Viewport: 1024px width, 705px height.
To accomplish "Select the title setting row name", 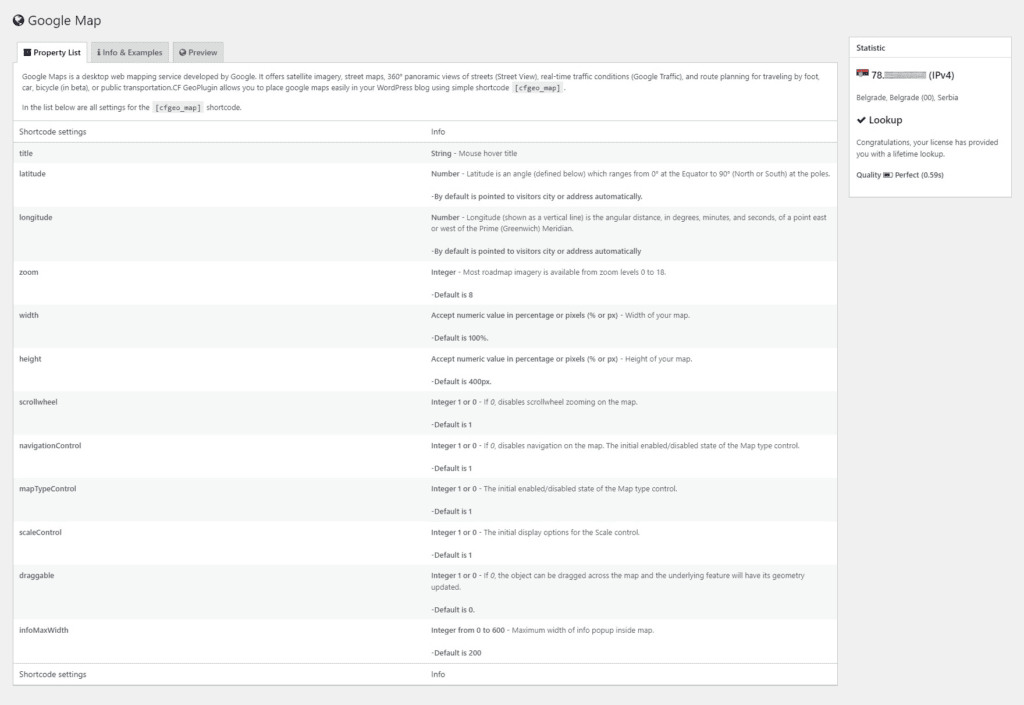I will click(x=25, y=153).
